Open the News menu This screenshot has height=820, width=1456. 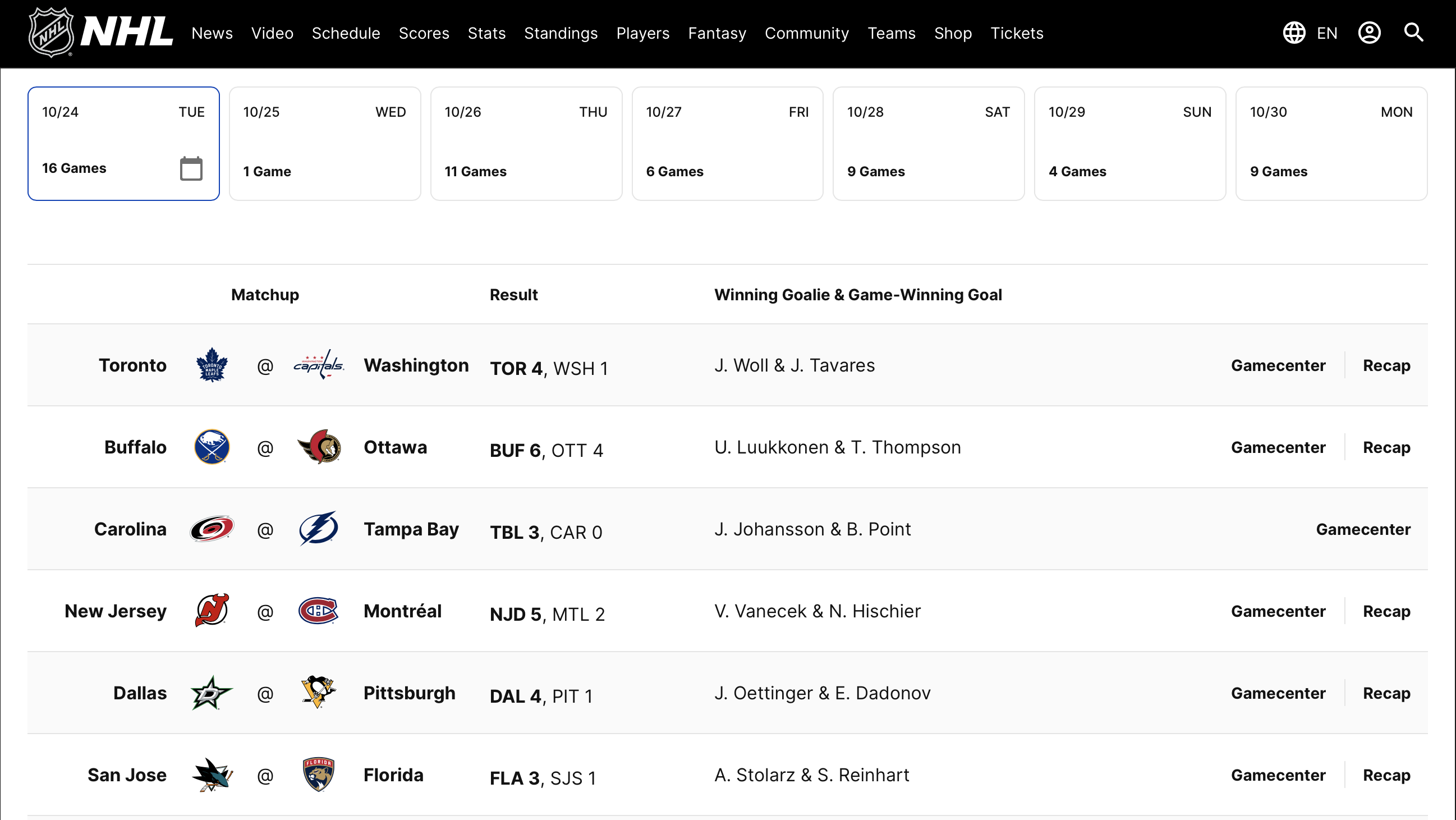pos(212,33)
